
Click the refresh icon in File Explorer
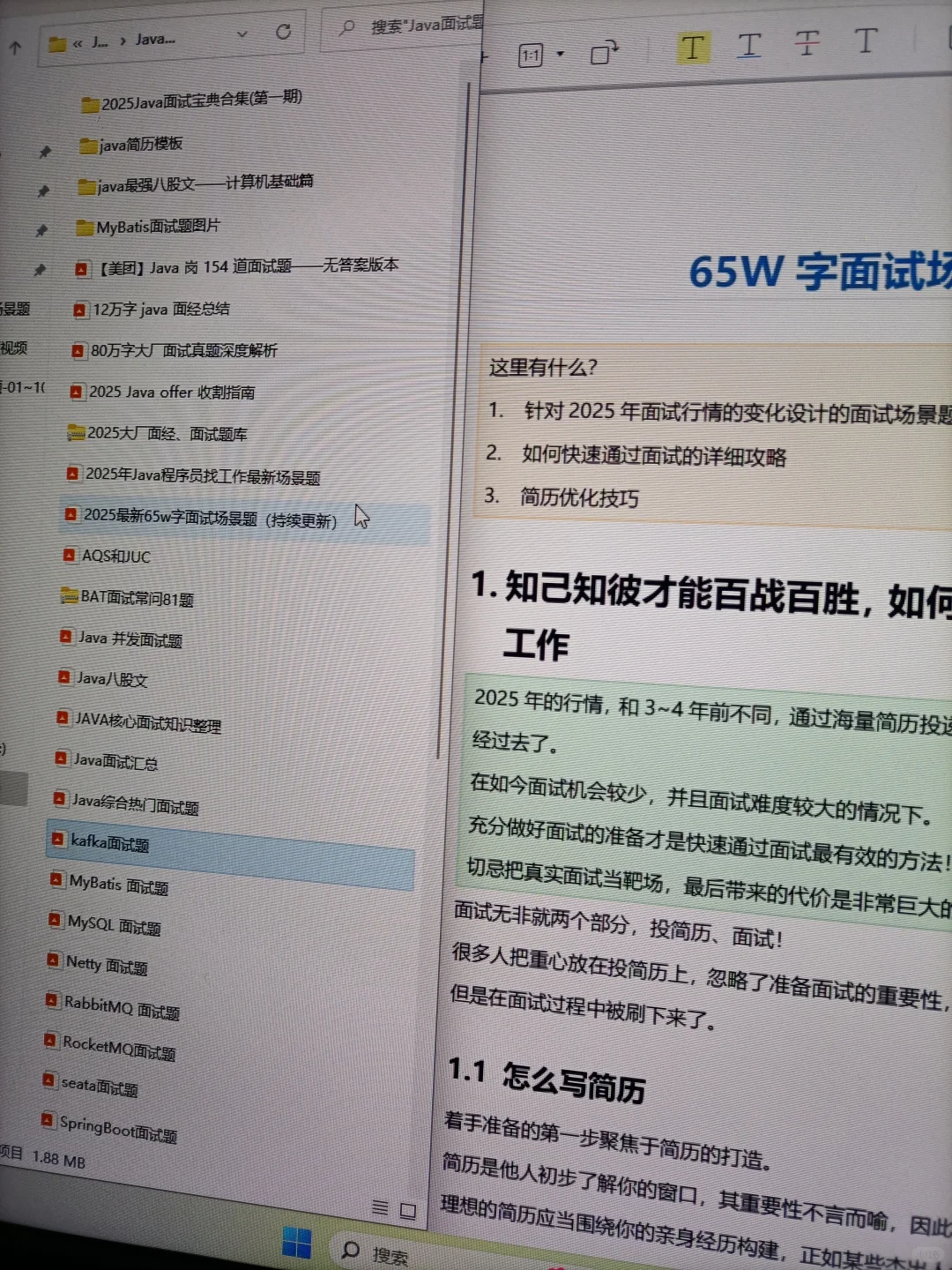click(x=282, y=33)
